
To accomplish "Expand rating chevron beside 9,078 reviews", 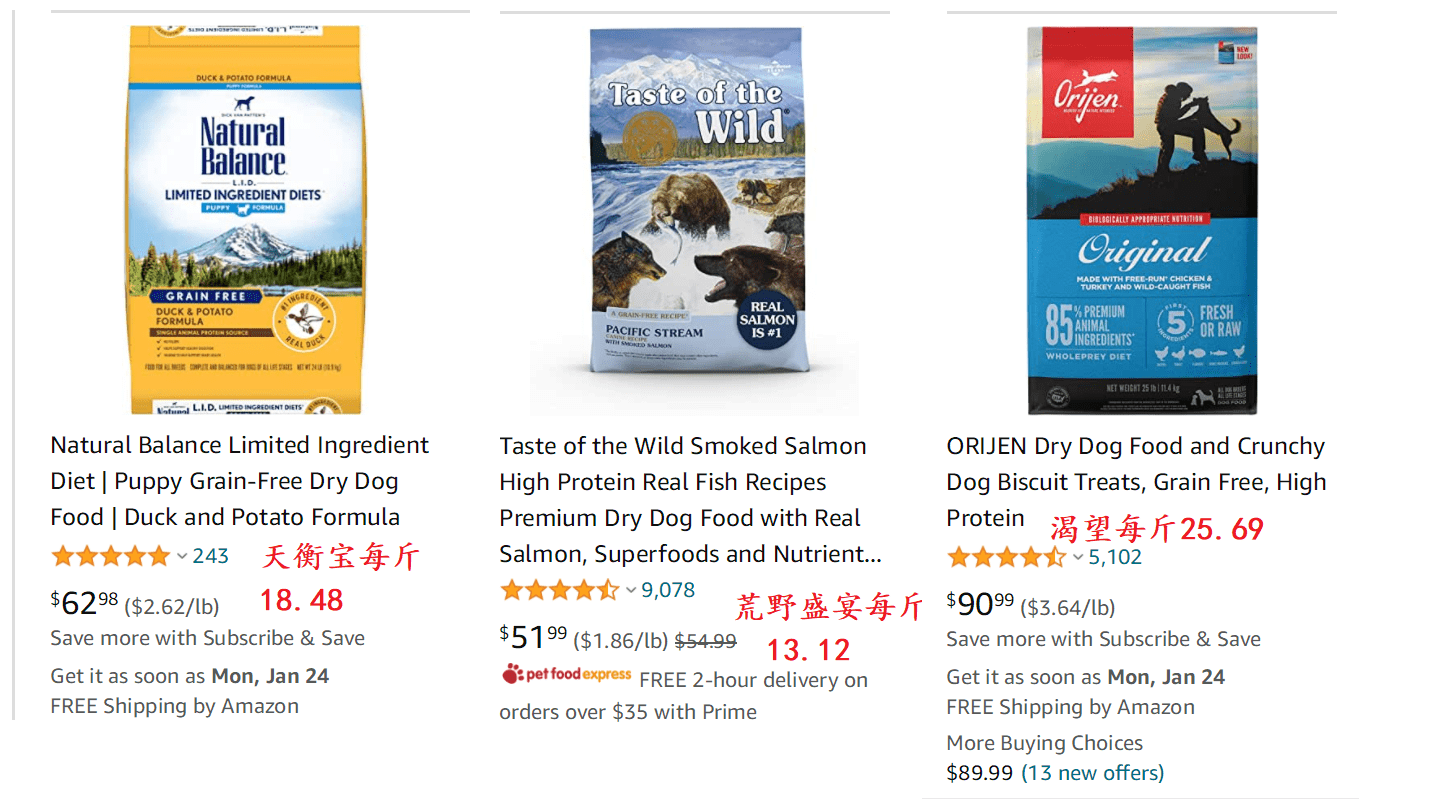I will point(631,590).
